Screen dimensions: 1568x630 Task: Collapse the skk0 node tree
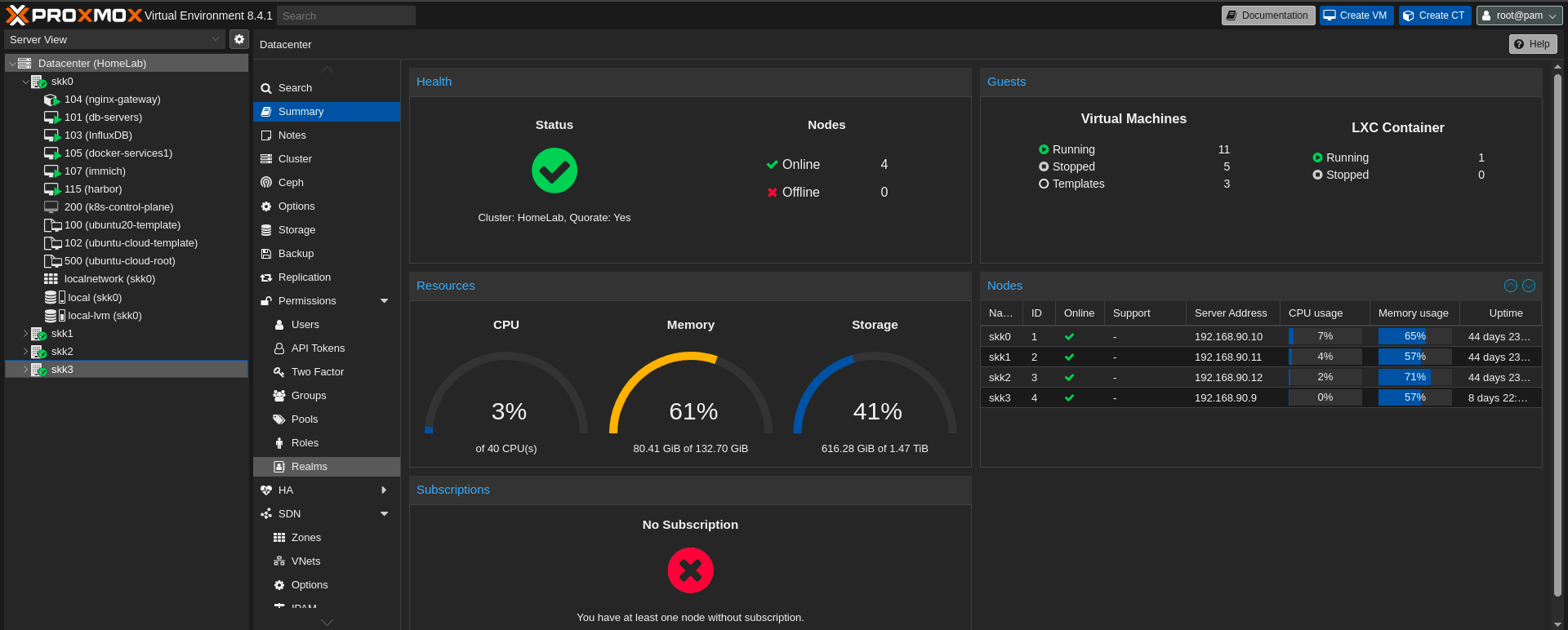pyautogui.click(x=25, y=82)
